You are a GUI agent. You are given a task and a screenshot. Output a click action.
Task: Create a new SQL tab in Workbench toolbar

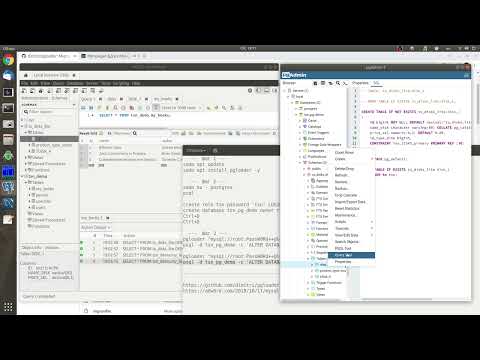tap(24, 91)
